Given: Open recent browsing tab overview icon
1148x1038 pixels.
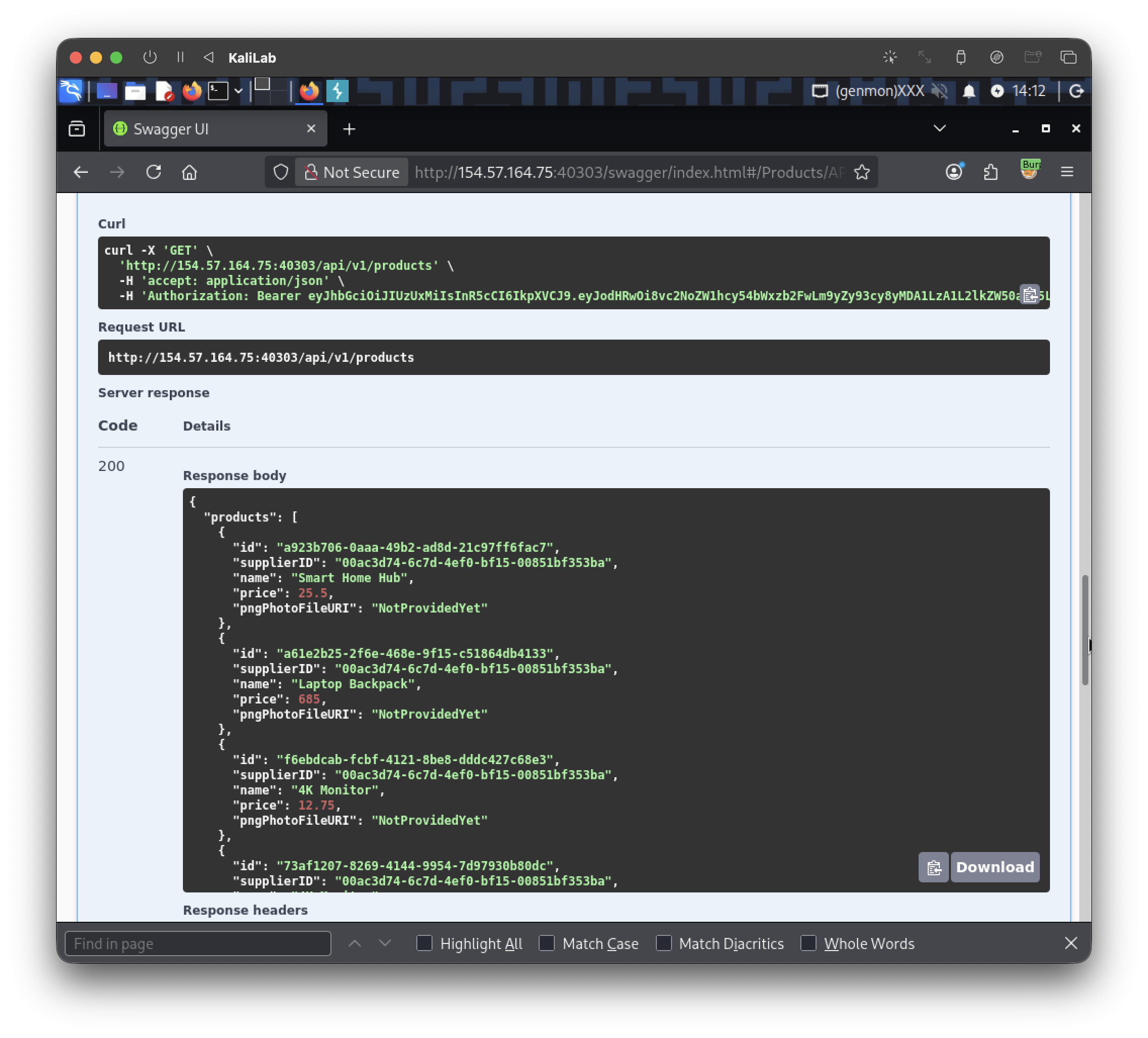Looking at the screenshot, I should tap(77, 129).
